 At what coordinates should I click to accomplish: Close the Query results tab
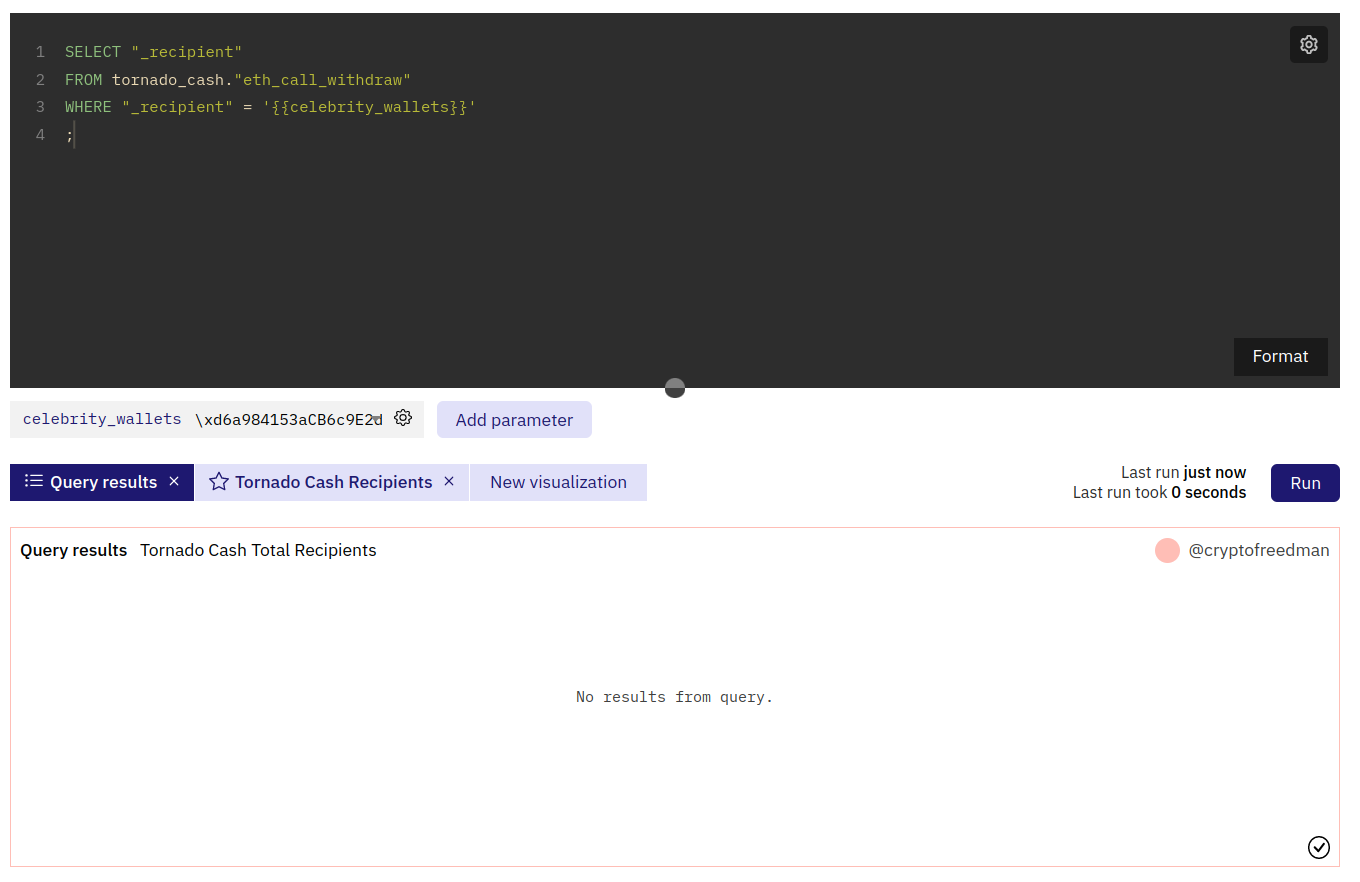174,482
